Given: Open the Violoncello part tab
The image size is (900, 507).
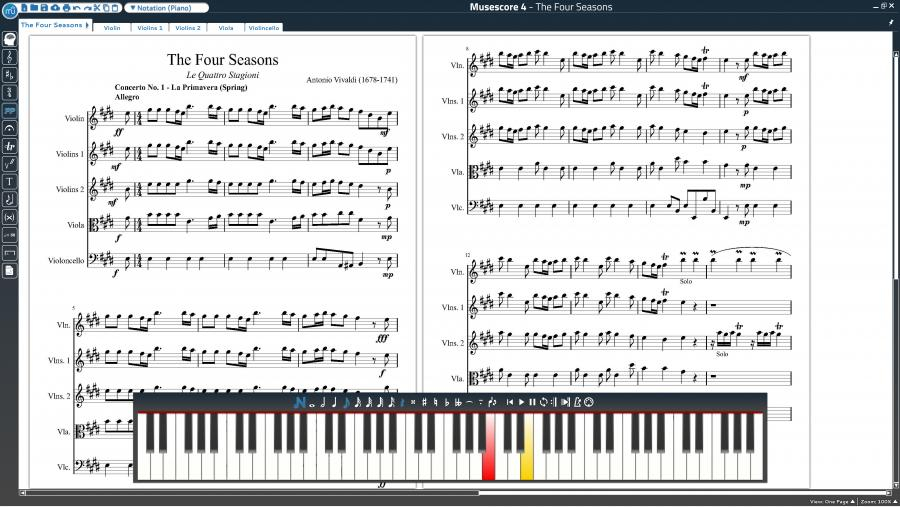Looking at the screenshot, I should 263,28.
